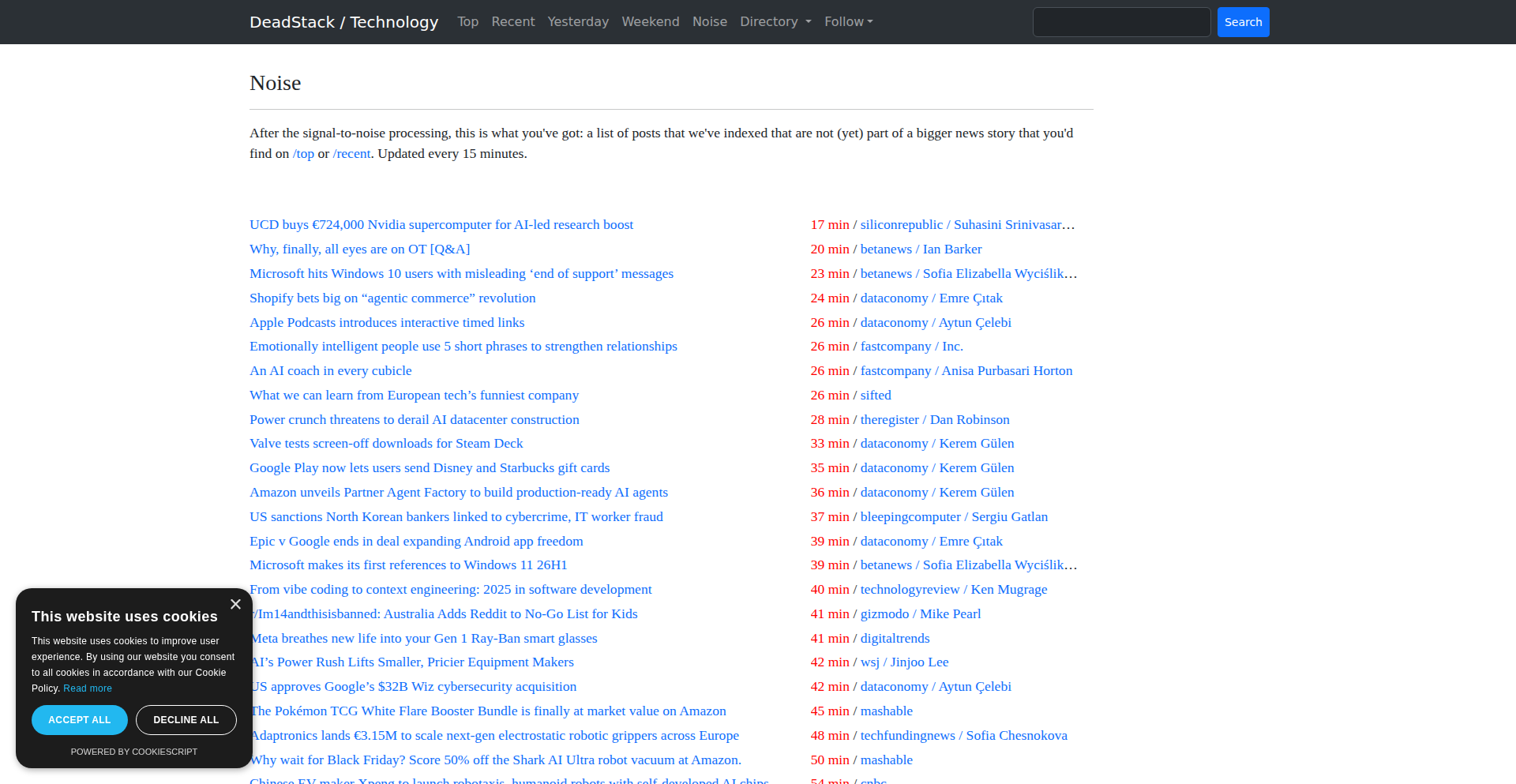Visit the Powered by CookieScript link
The height and width of the screenshot is (784, 1516).
133,752
